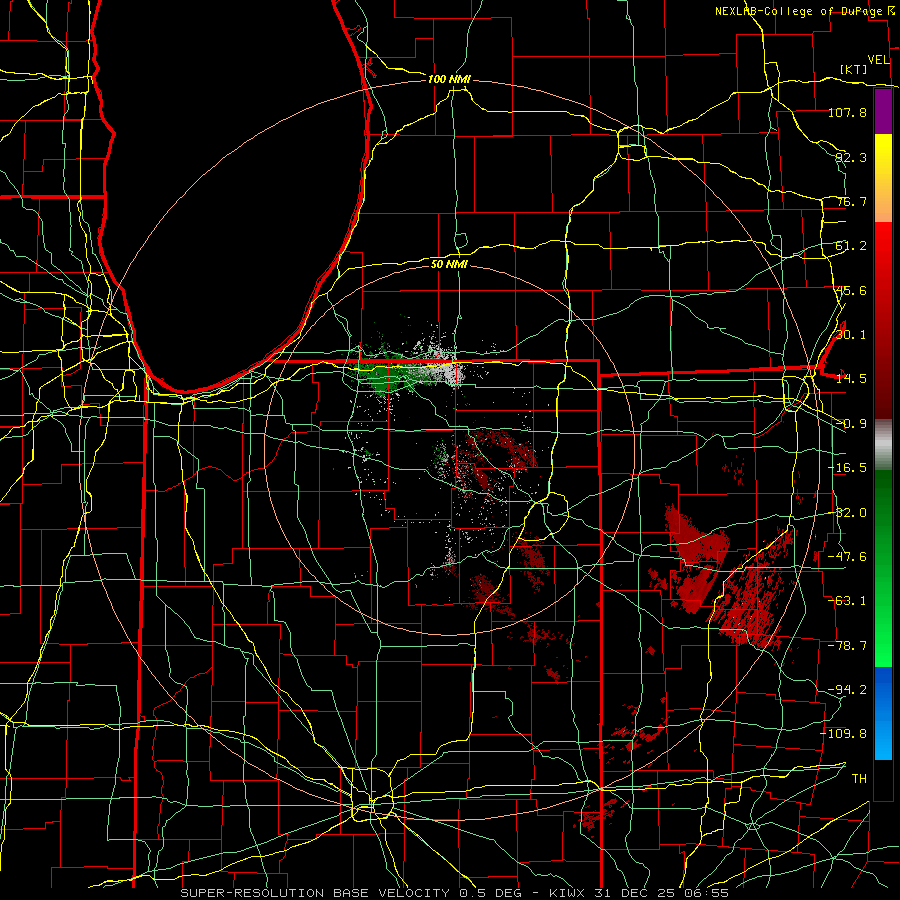Select the 14.5 legend value
Image resolution: width=900 pixels, height=900 pixels.
tap(851, 379)
